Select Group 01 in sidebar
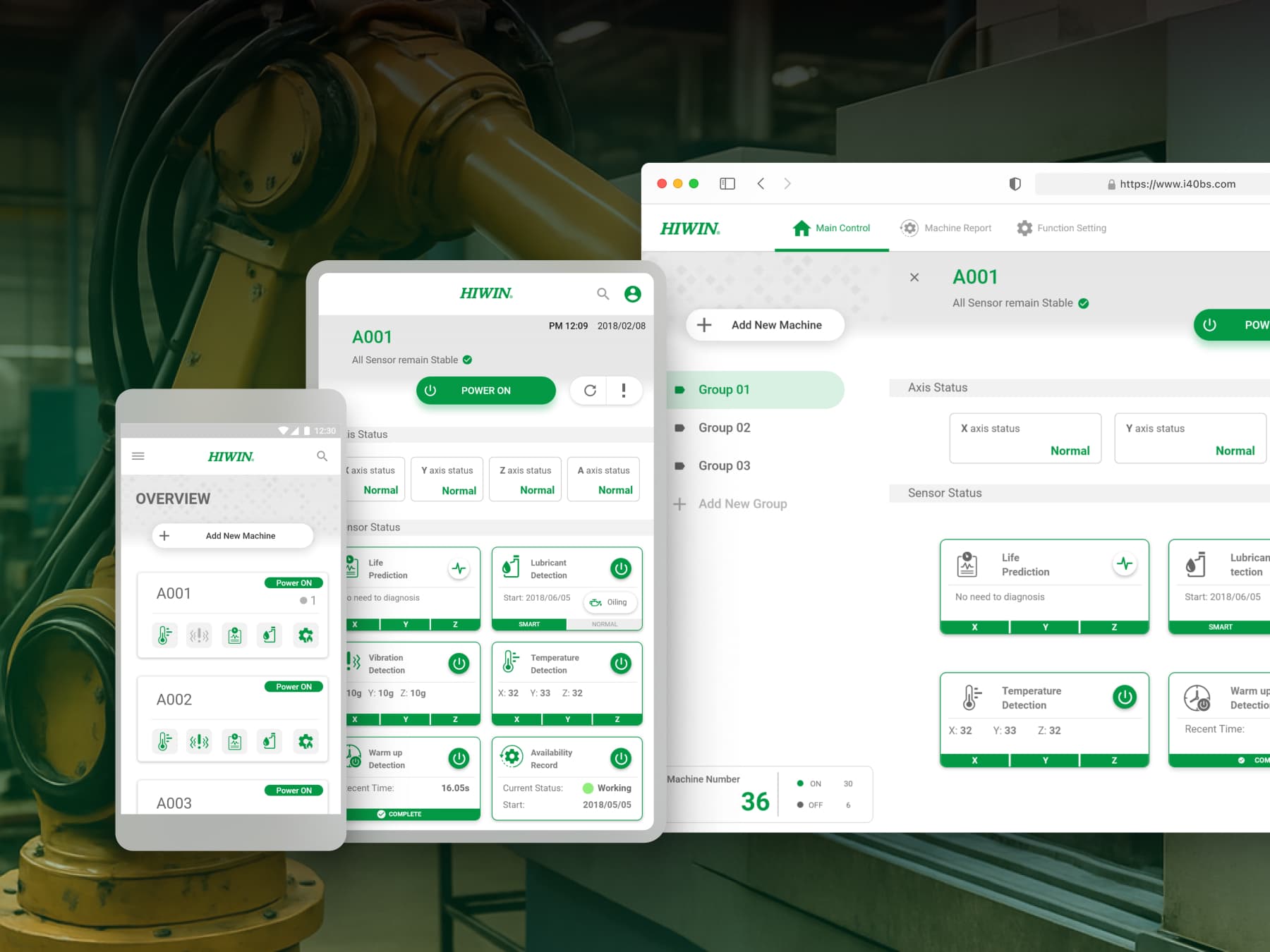 tap(724, 390)
